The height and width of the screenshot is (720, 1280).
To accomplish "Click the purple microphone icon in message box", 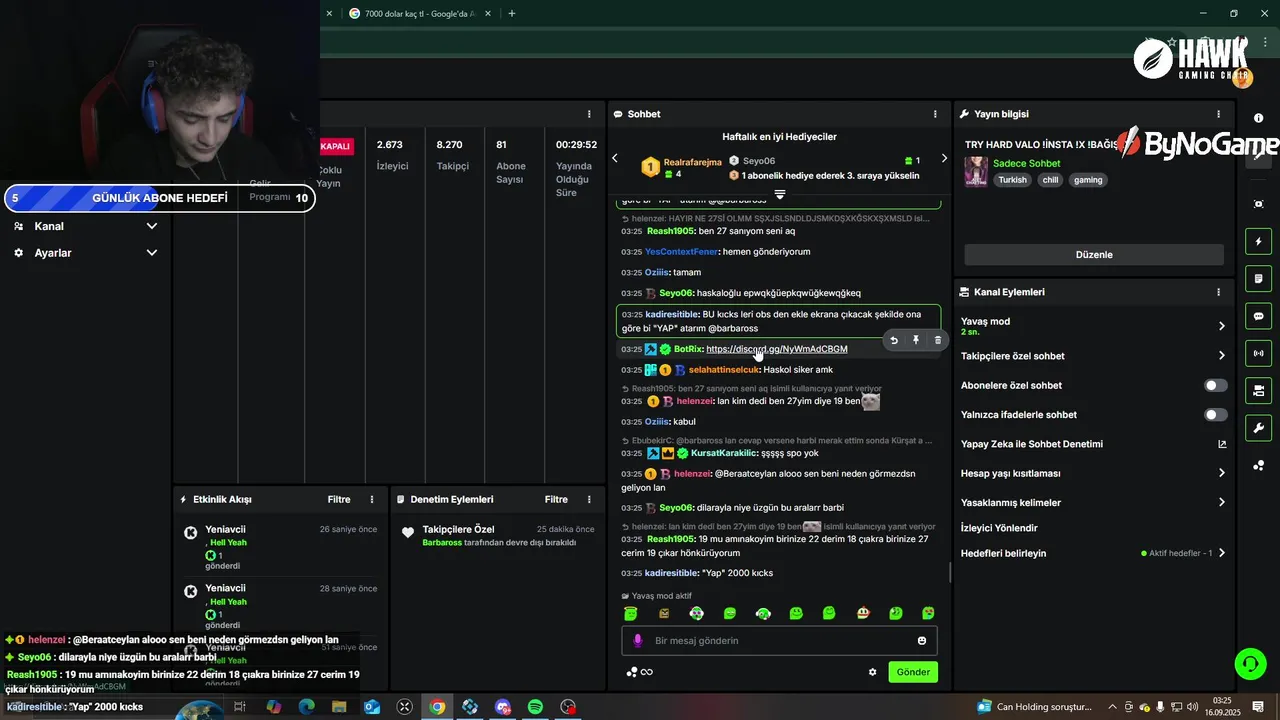I will click(638, 640).
